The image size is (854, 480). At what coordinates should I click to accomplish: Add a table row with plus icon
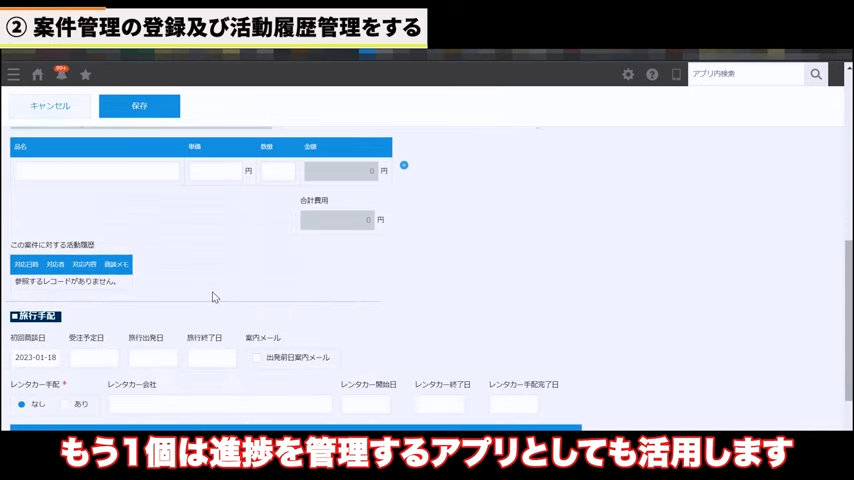point(404,165)
